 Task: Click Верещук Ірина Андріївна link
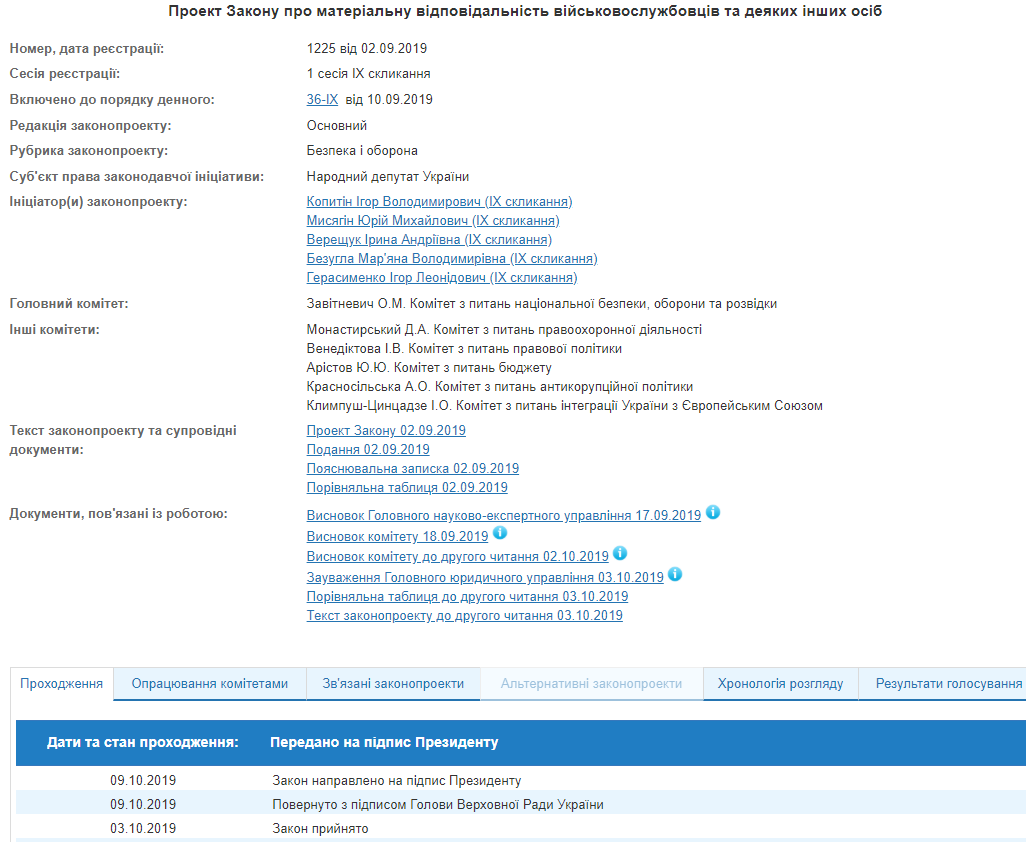click(x=429, y=240)
